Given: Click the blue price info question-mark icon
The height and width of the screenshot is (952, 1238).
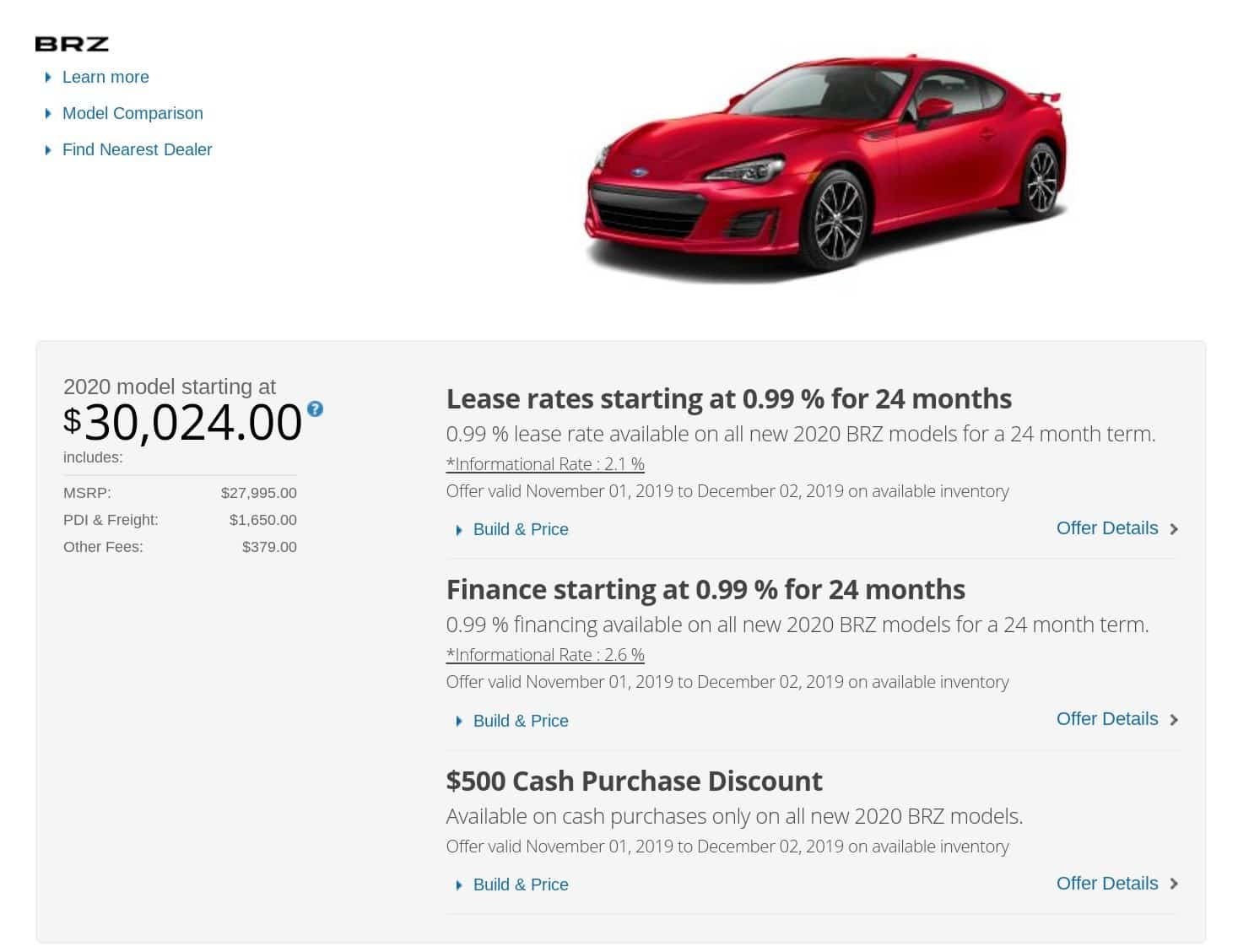Looking at the screenshot, I should point(315,409).
